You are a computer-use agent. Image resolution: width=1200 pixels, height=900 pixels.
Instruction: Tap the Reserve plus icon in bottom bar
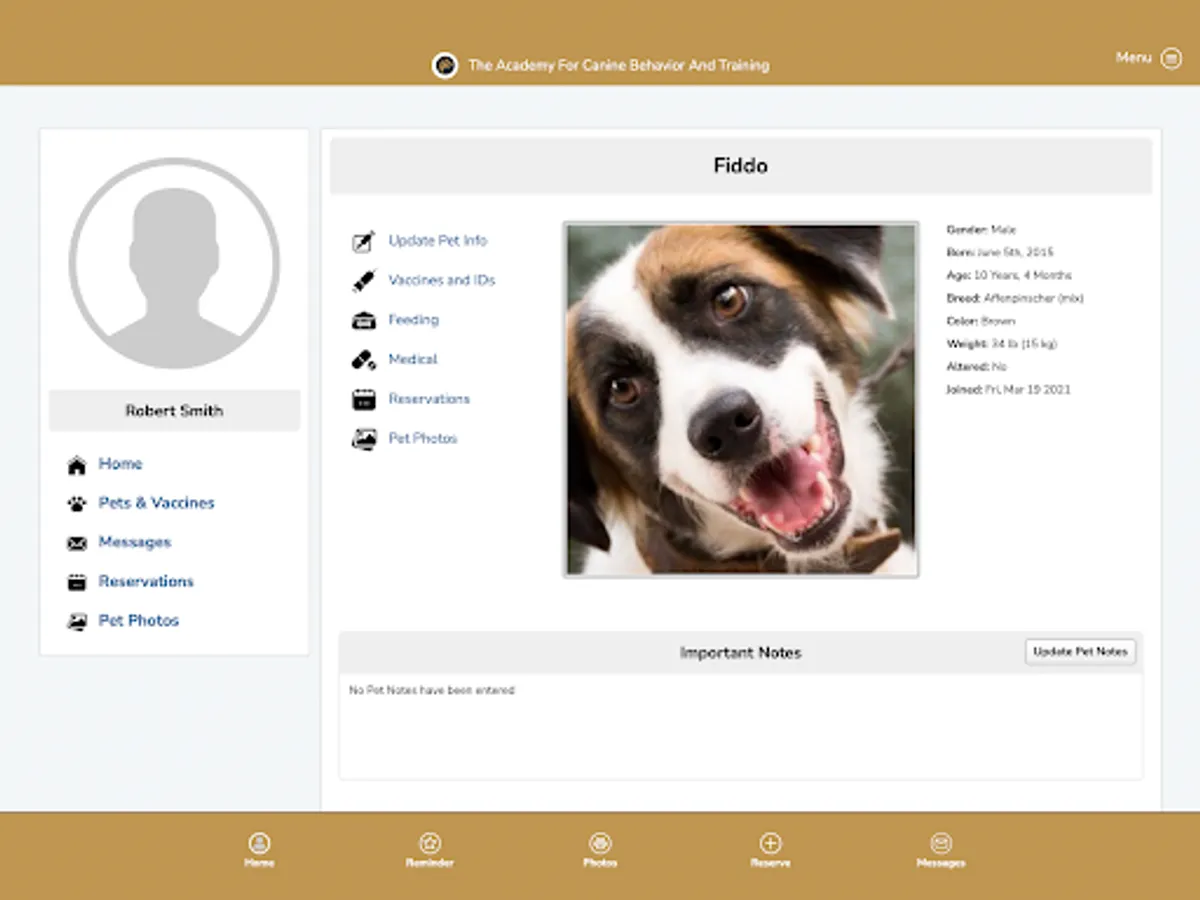click(x=770, y=843)
